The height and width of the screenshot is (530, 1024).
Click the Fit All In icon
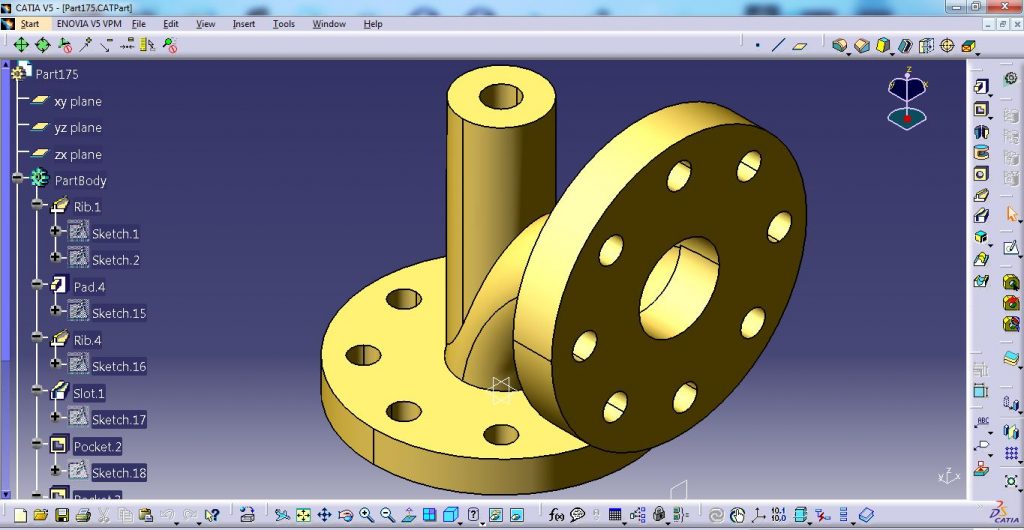click(x=303, y=515)
